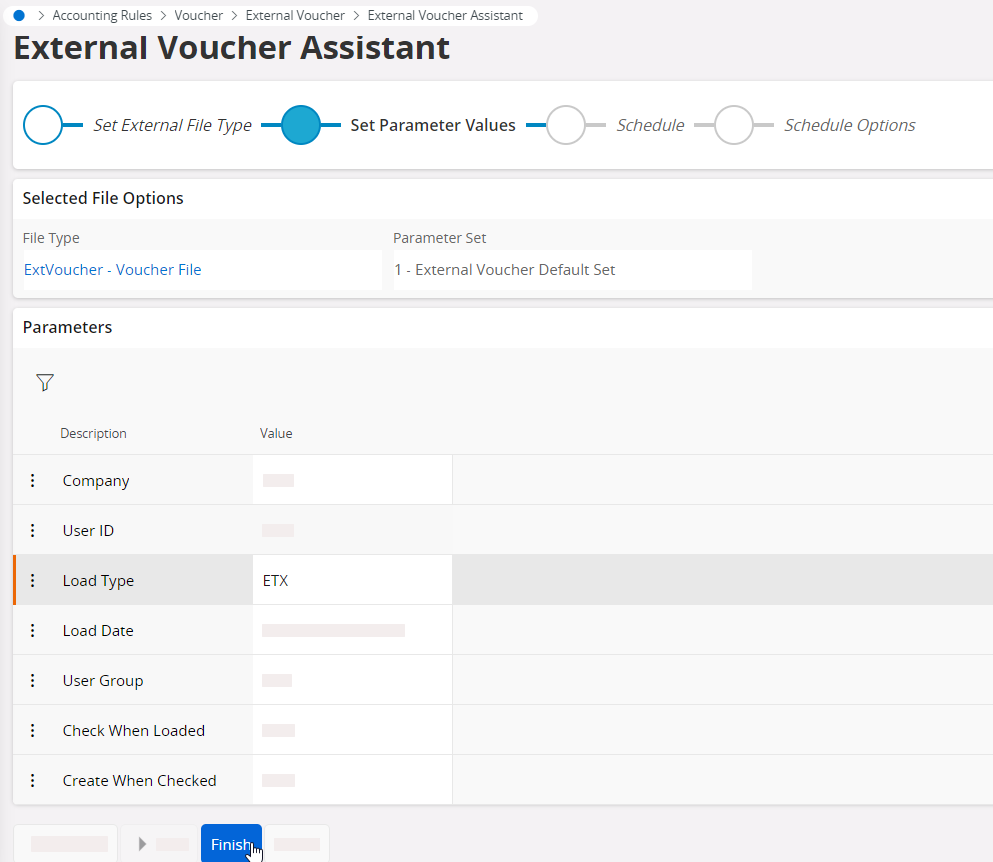The height and width of the screenshot is (862, 993).
Task: Open the User Group row three-dot menu
Action: pyautogui.click(x=32, y=681)
